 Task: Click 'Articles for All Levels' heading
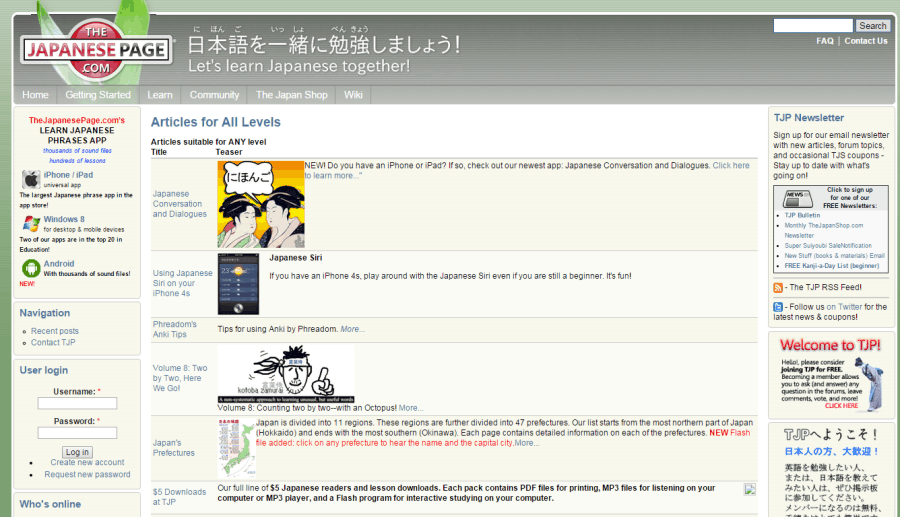coord(216,122)
